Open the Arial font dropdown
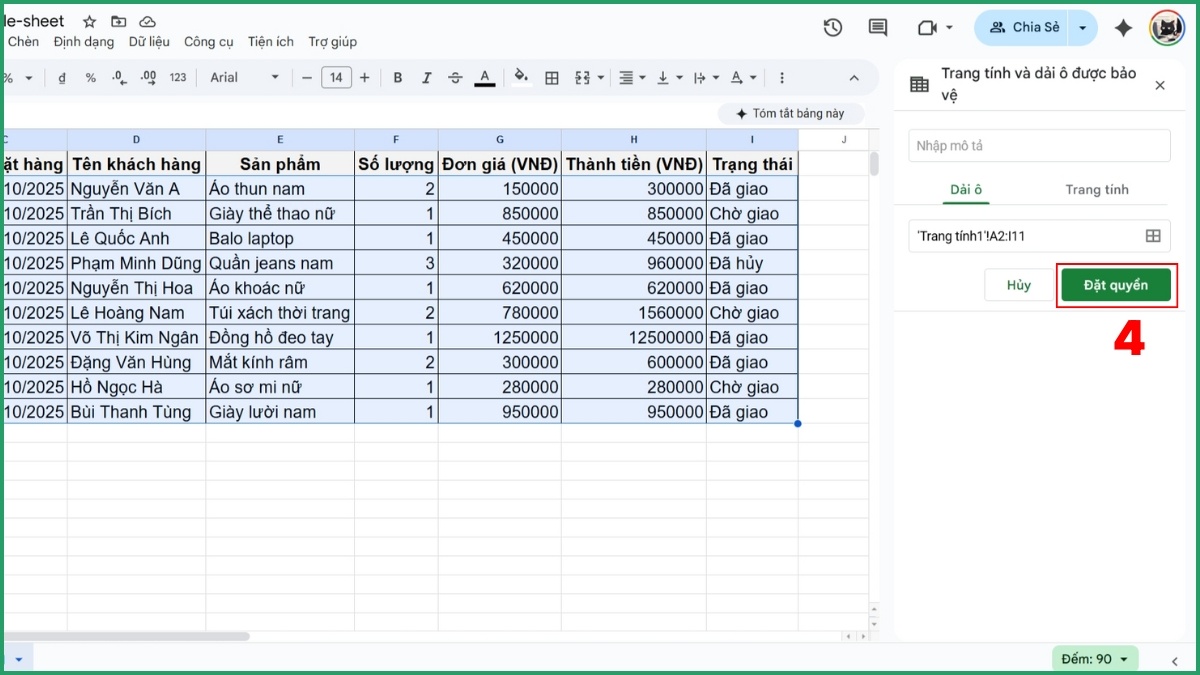This screenshot has width=1200, height=675. pyautogui.click(x=245, y=78)
